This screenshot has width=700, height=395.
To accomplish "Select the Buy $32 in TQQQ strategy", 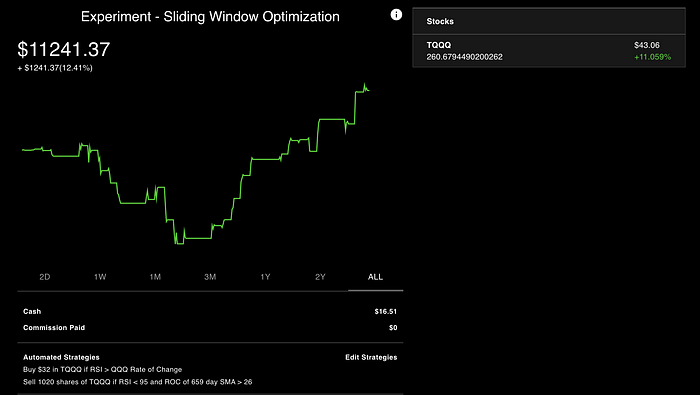I will point(102,370).
